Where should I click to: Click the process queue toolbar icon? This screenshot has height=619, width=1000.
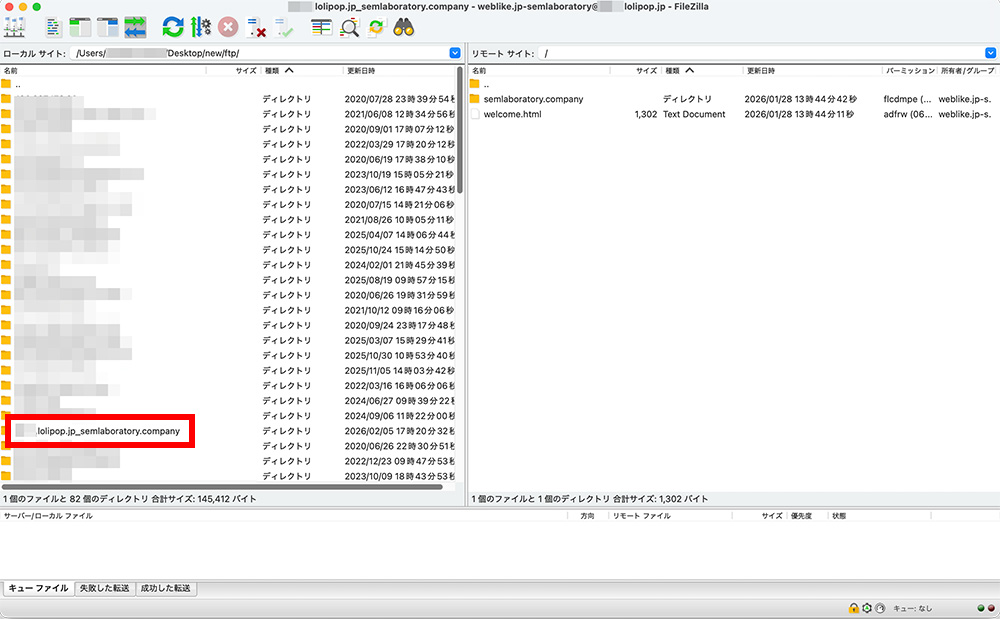(200, 27)
